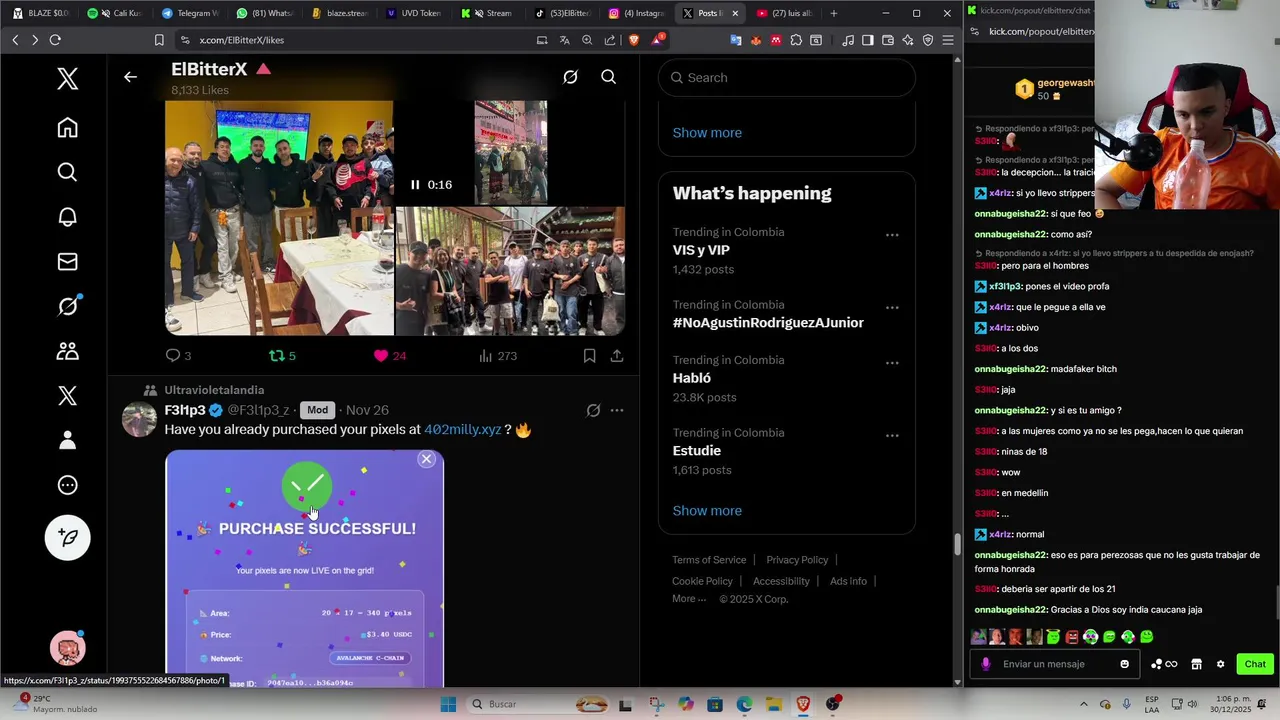Open X Notifications bell in the sidebar

(x=67, y=217)
